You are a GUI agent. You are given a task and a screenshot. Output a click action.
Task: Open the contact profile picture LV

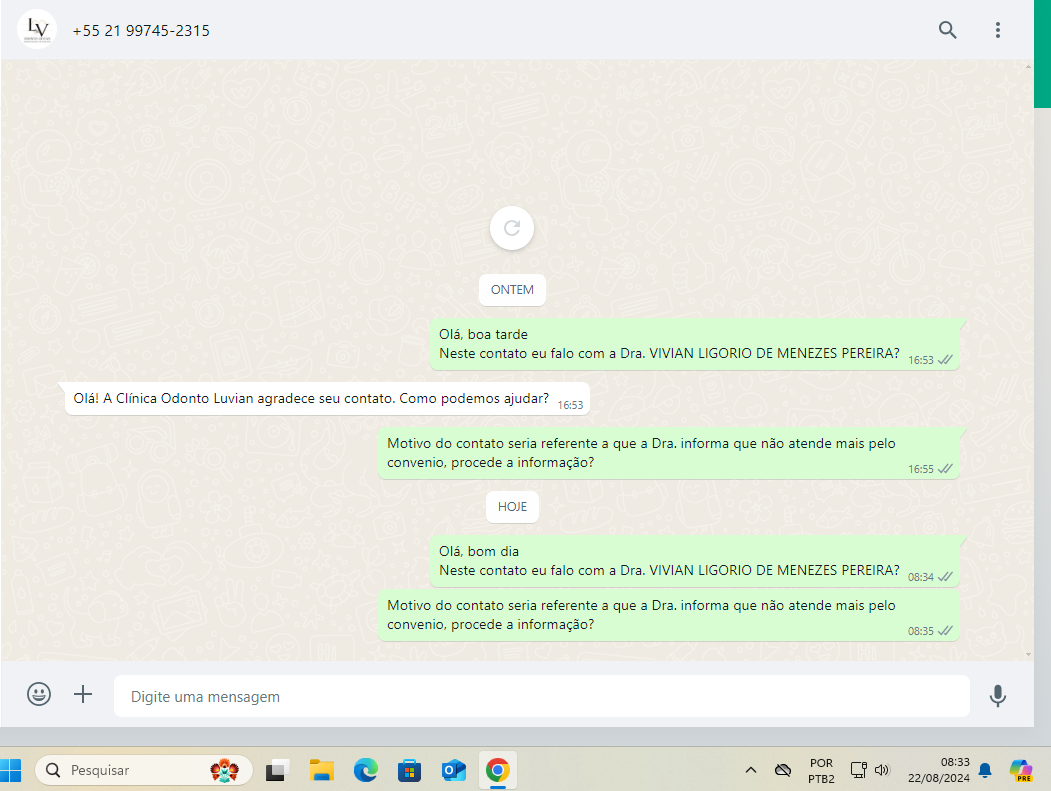click(37, 29)
